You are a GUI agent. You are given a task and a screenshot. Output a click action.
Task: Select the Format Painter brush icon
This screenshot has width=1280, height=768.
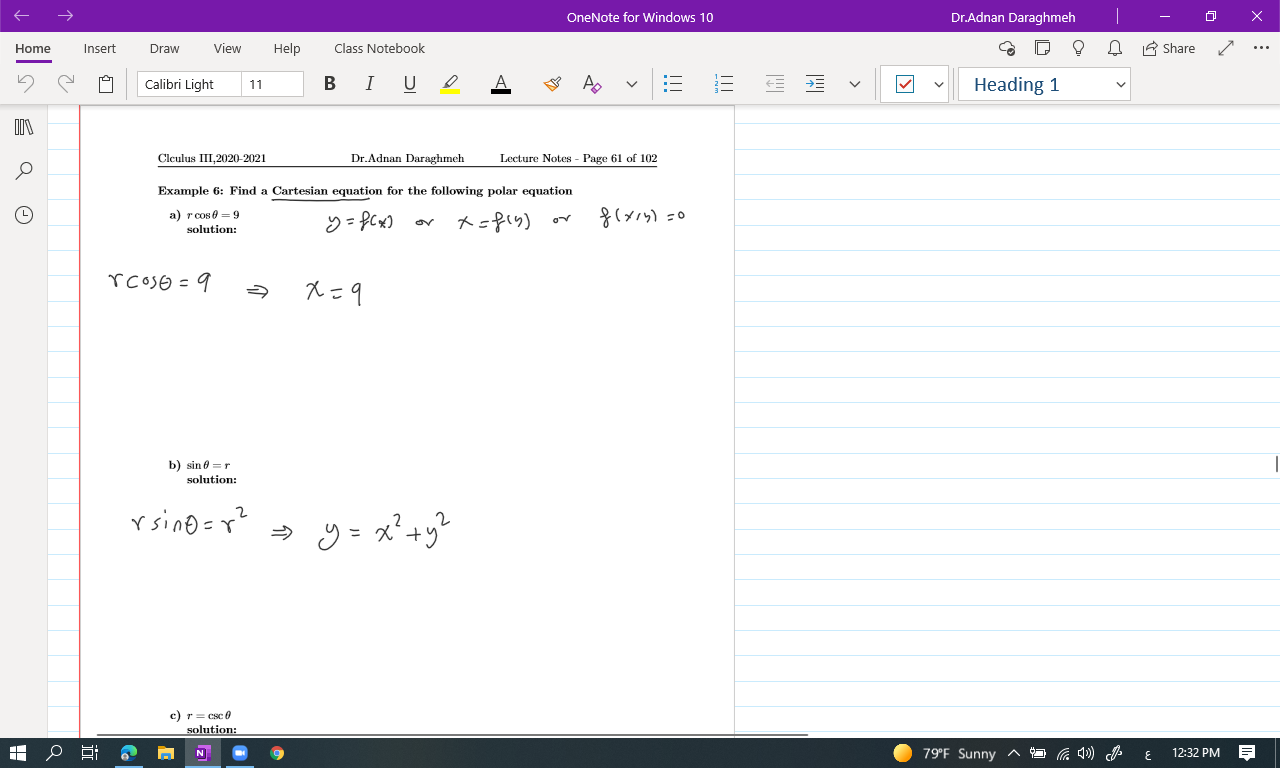click(552, 84)
